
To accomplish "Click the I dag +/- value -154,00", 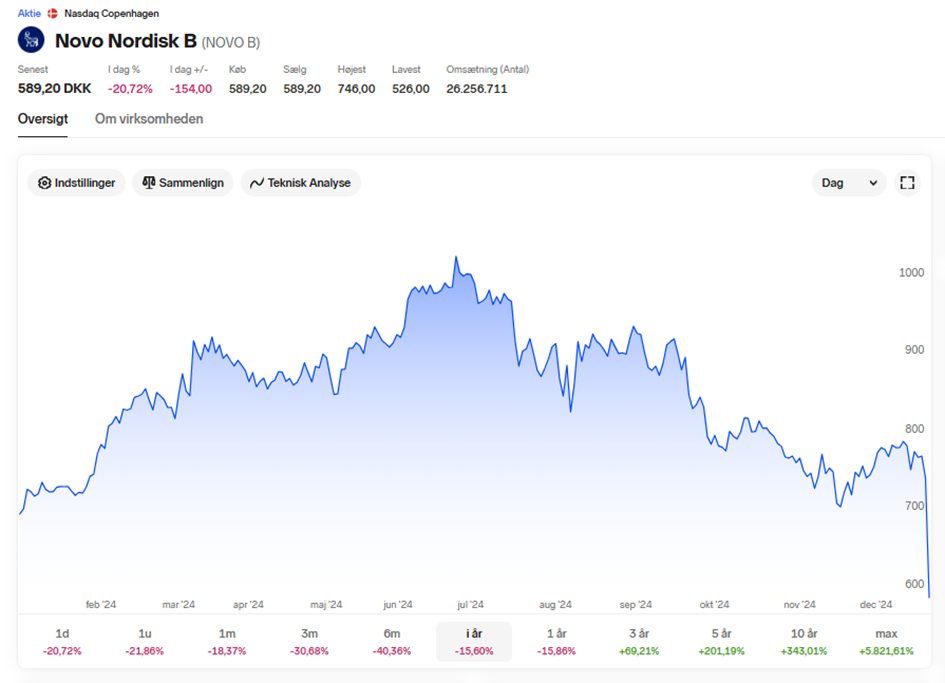I will coord(190,89).
